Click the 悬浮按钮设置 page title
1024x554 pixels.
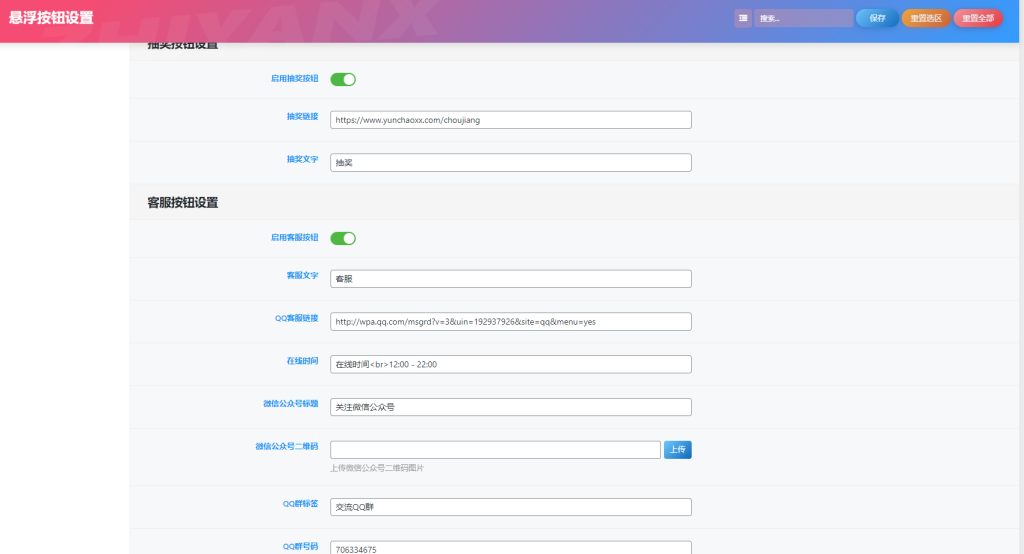[x=51, y=18]
